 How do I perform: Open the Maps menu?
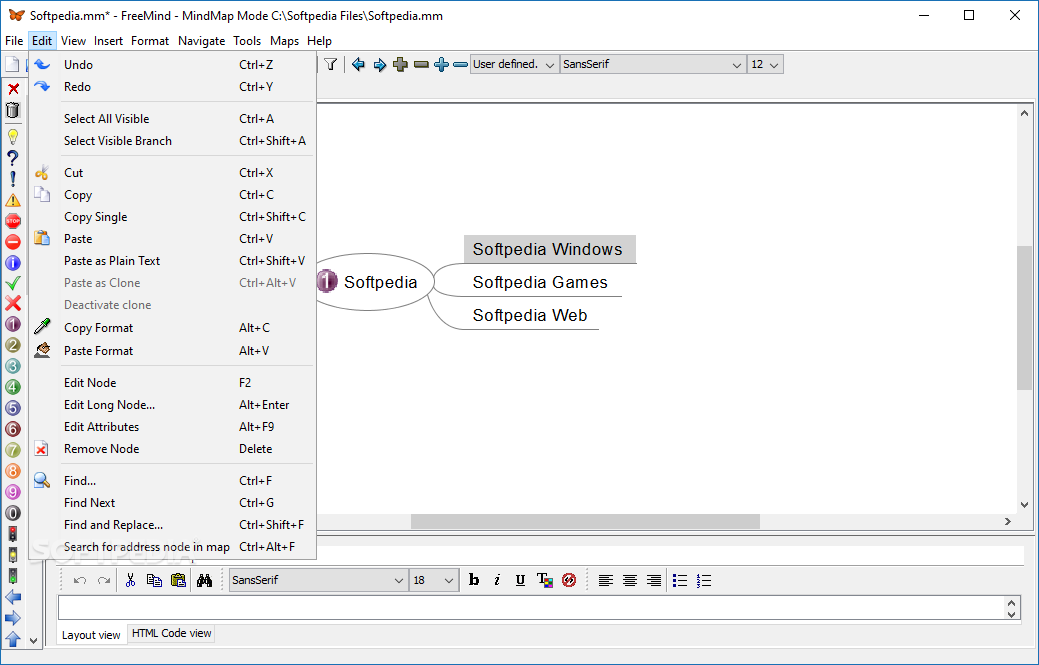[284, 40]
